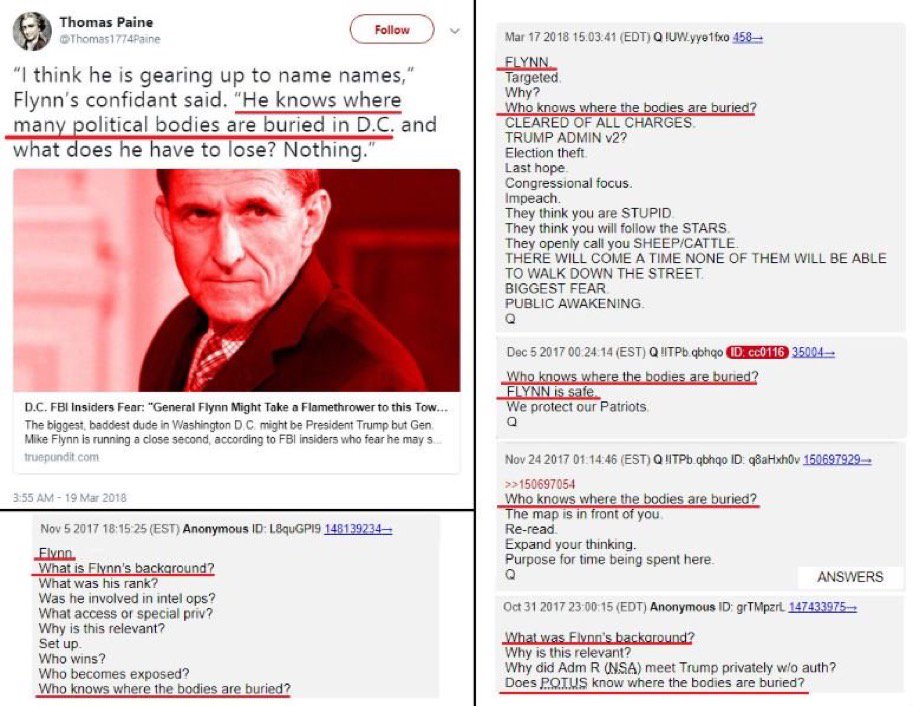Open post link 147433975
Image resolution: width=913 pixels, height=706 pixels.
822,607
